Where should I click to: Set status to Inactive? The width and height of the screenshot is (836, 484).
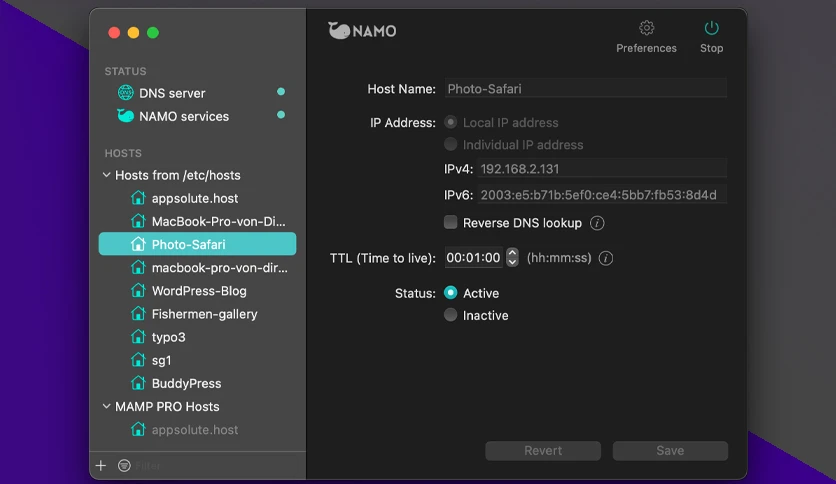[451, 315]
